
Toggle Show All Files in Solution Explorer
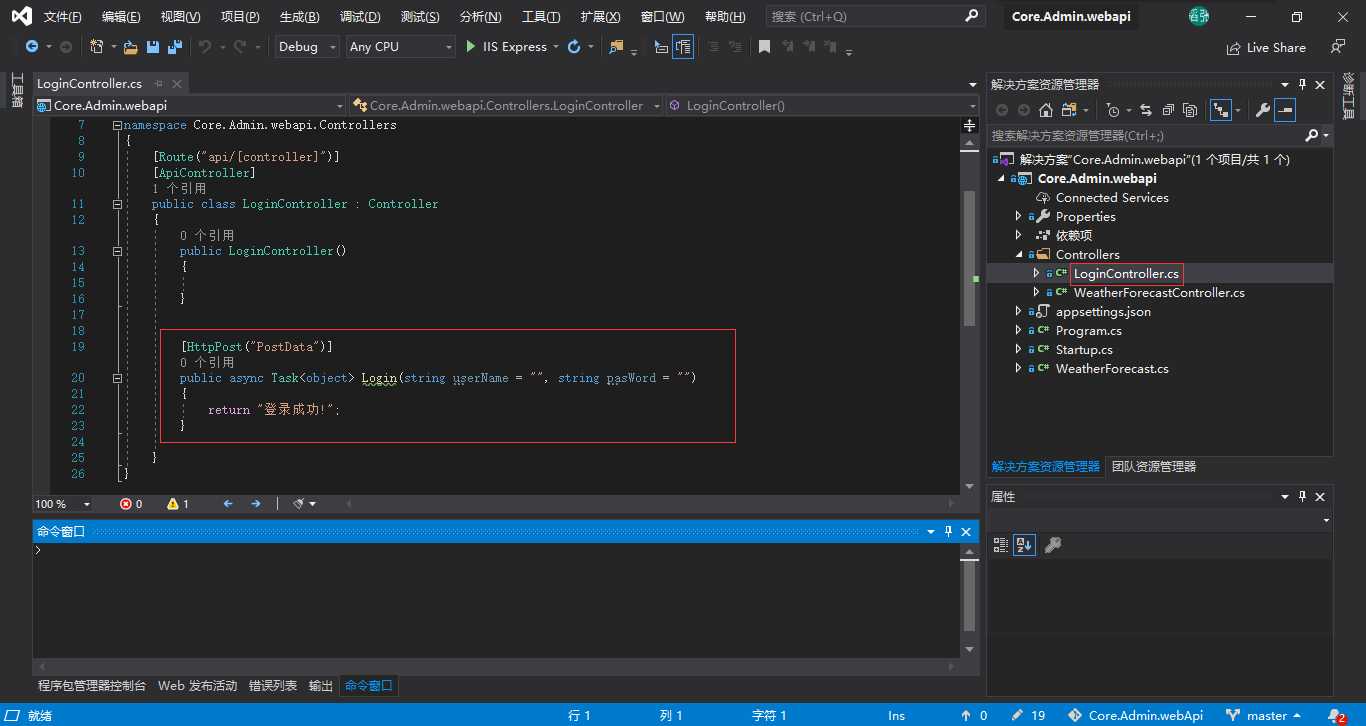pos(1189,110)
